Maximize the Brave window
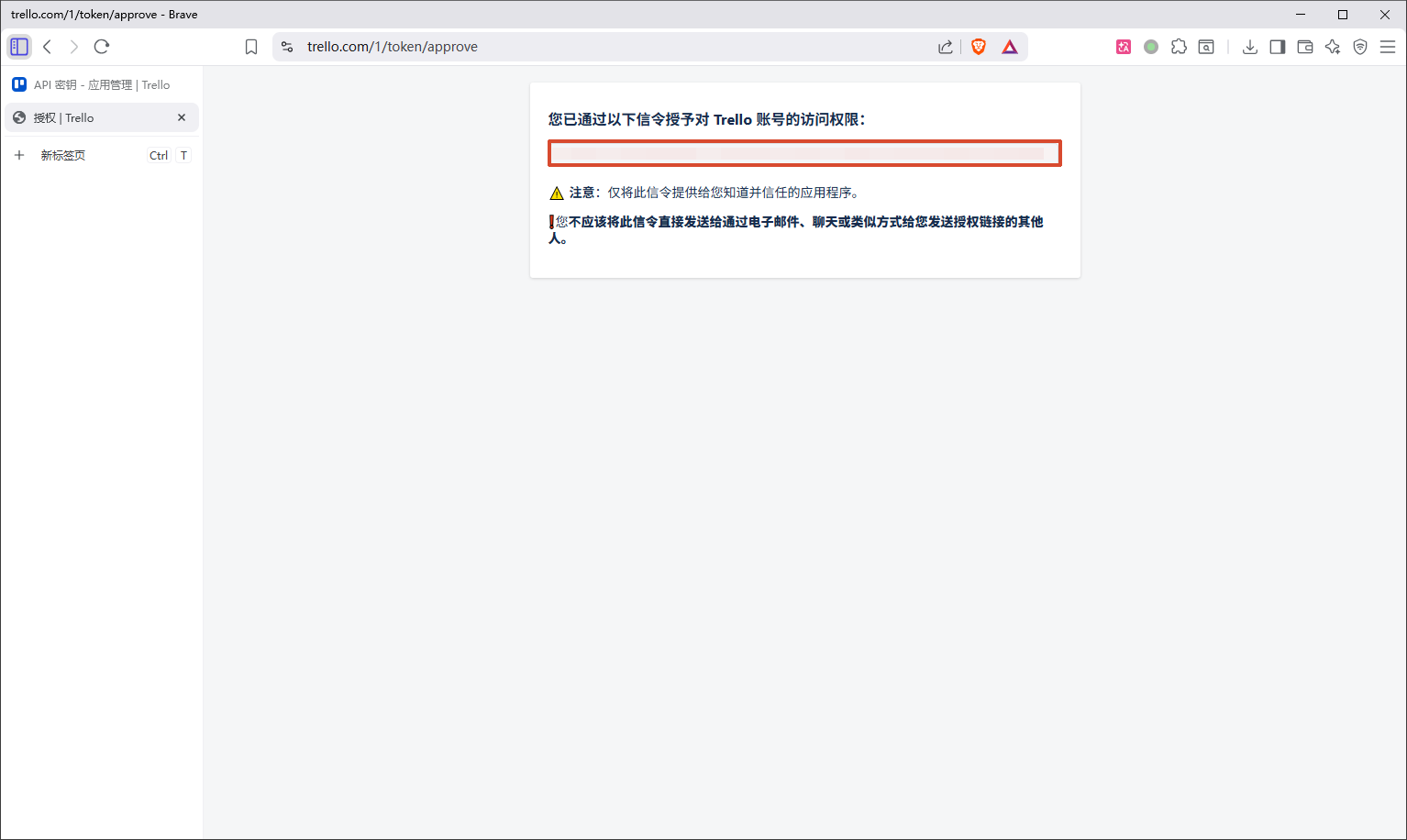Screen dimensions: 1407x840 point(1343,14)
